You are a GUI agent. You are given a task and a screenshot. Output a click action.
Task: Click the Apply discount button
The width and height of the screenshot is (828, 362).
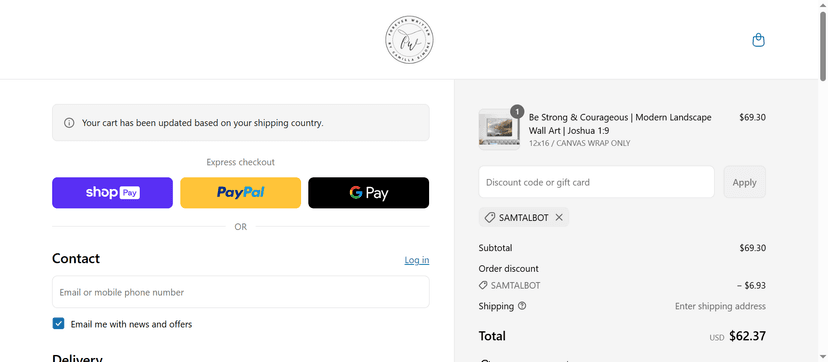tap(745, 182)
